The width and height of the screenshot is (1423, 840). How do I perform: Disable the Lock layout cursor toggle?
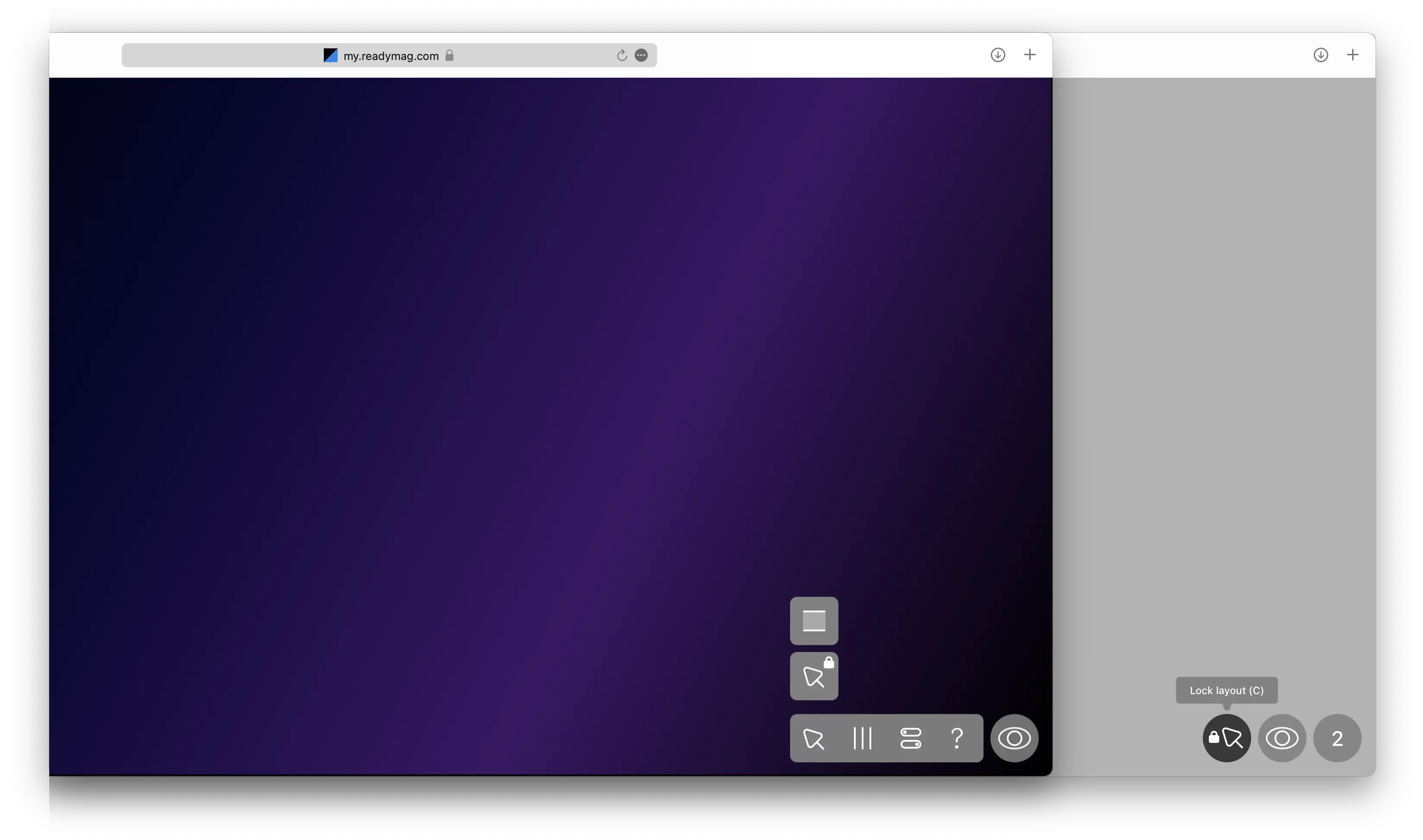[x=1226, y=738]
